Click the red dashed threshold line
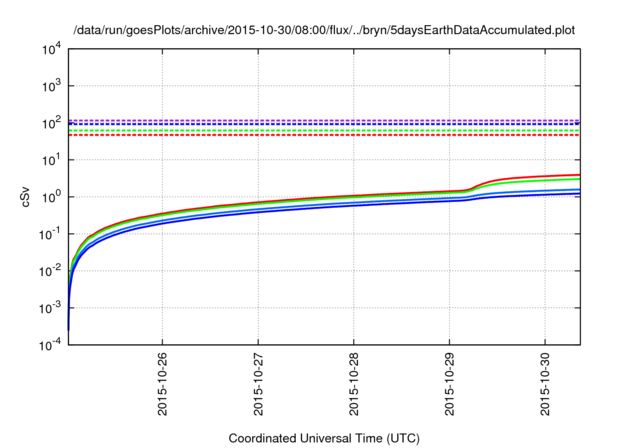The width and height of the screenshot is (640, 448). tap(324, 135)
